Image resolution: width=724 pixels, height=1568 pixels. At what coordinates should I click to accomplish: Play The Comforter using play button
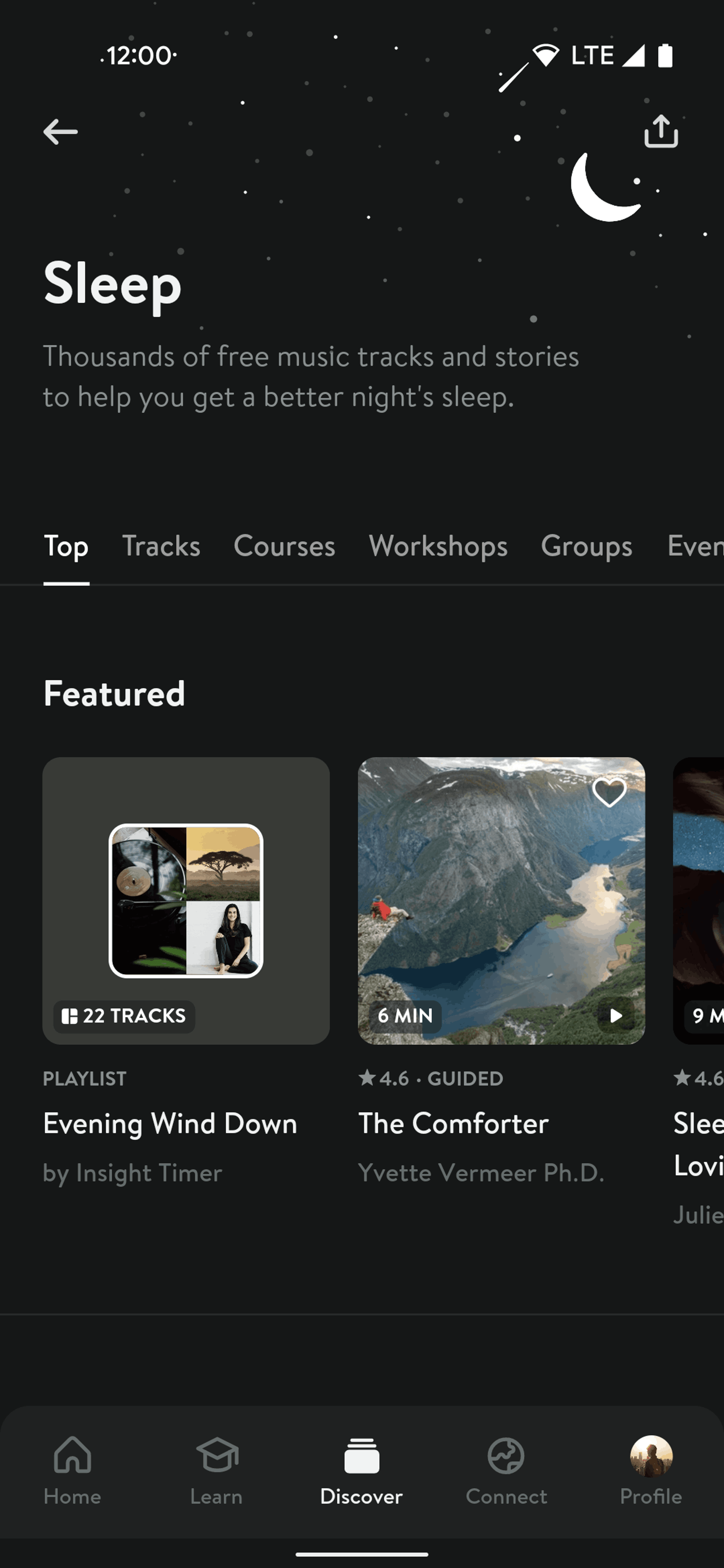[616, 1015]
